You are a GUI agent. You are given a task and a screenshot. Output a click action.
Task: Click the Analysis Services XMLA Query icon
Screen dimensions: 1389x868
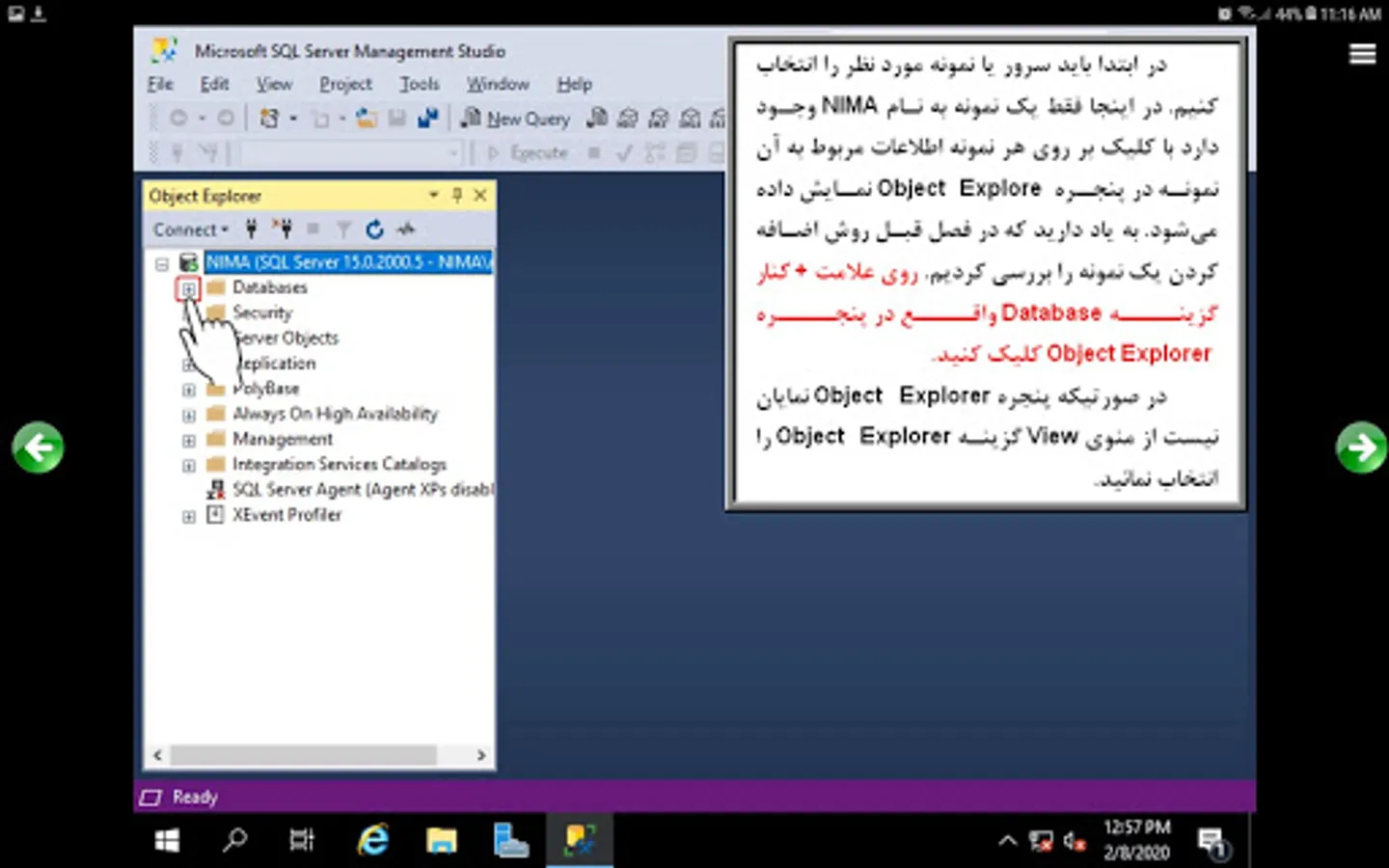click(690, 118)
